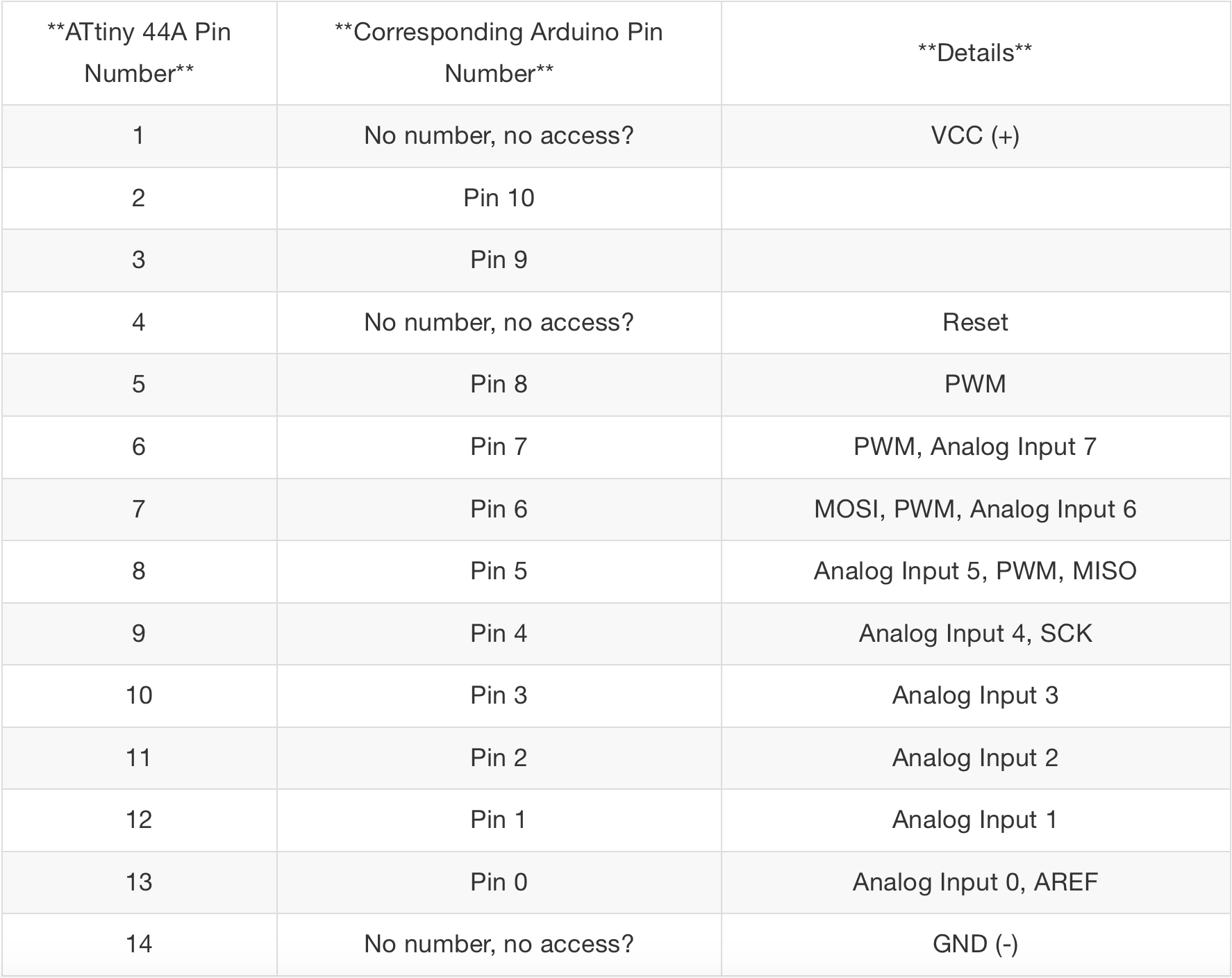
Task: Select the VCC (+) details cell
Action: [975, 135]
